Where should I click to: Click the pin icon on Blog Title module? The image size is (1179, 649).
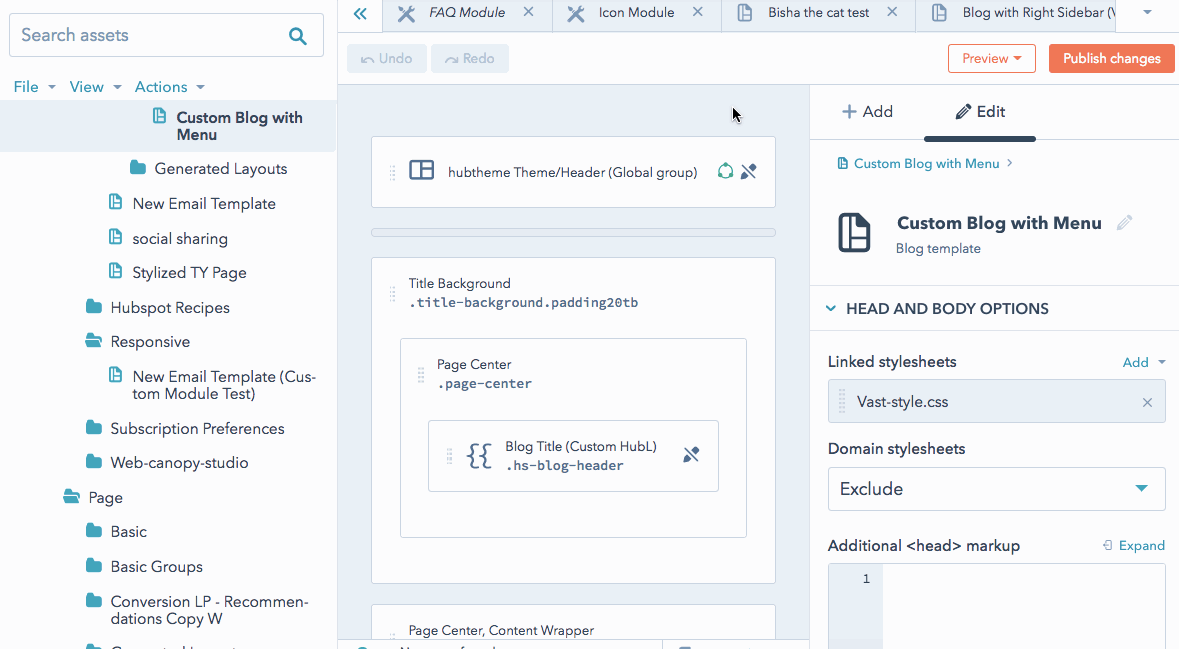pyautogui.click(x=691, y=455)
